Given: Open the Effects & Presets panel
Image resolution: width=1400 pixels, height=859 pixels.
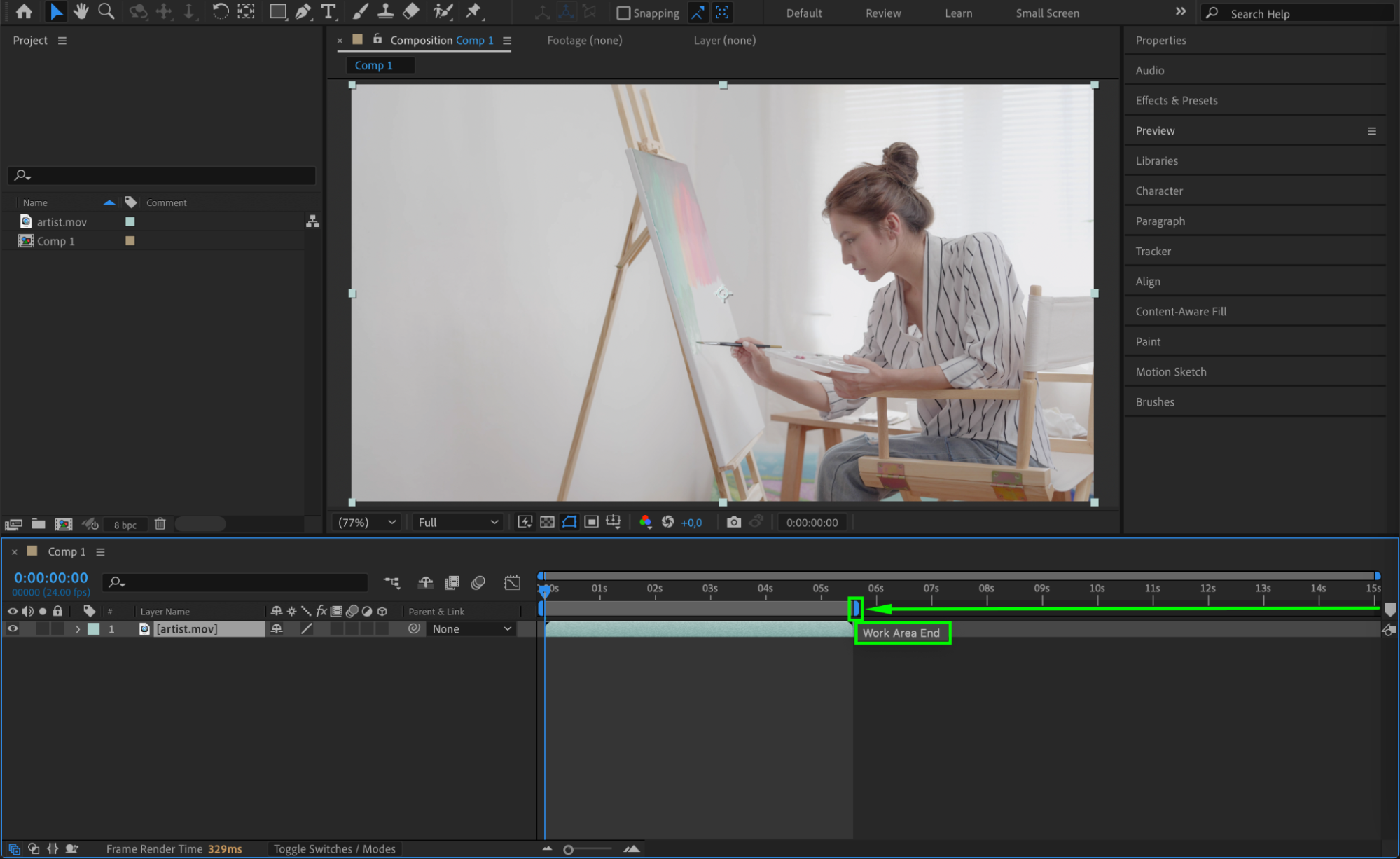Looking at the screenshot, I should pos(1177,101).
